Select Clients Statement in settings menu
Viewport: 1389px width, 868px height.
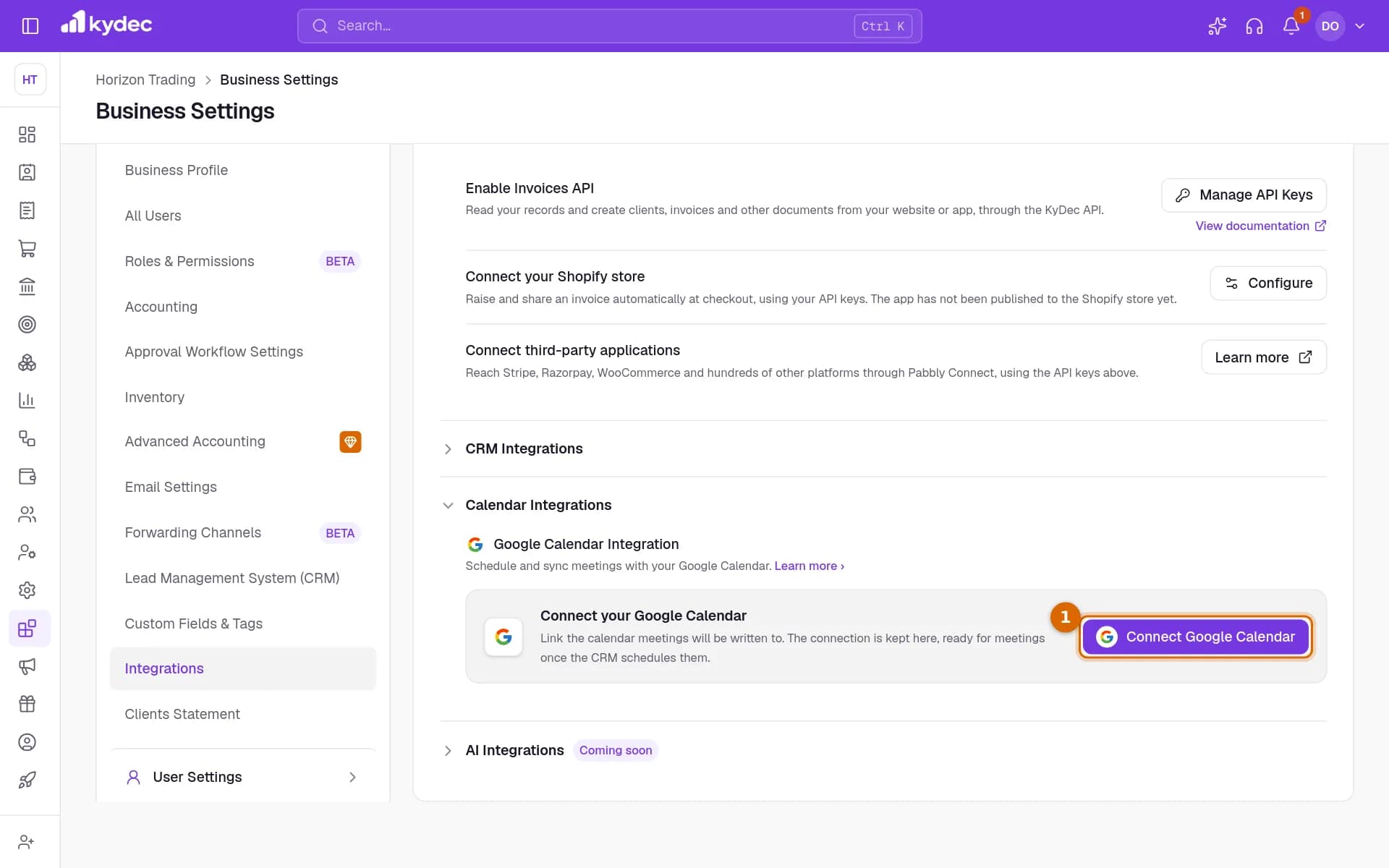pos(243,714)
